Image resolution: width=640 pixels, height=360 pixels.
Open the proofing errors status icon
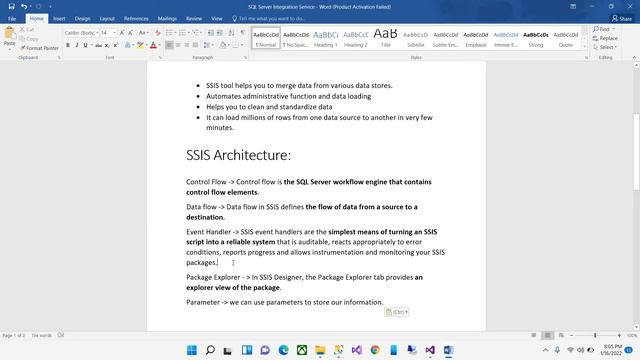61,335
